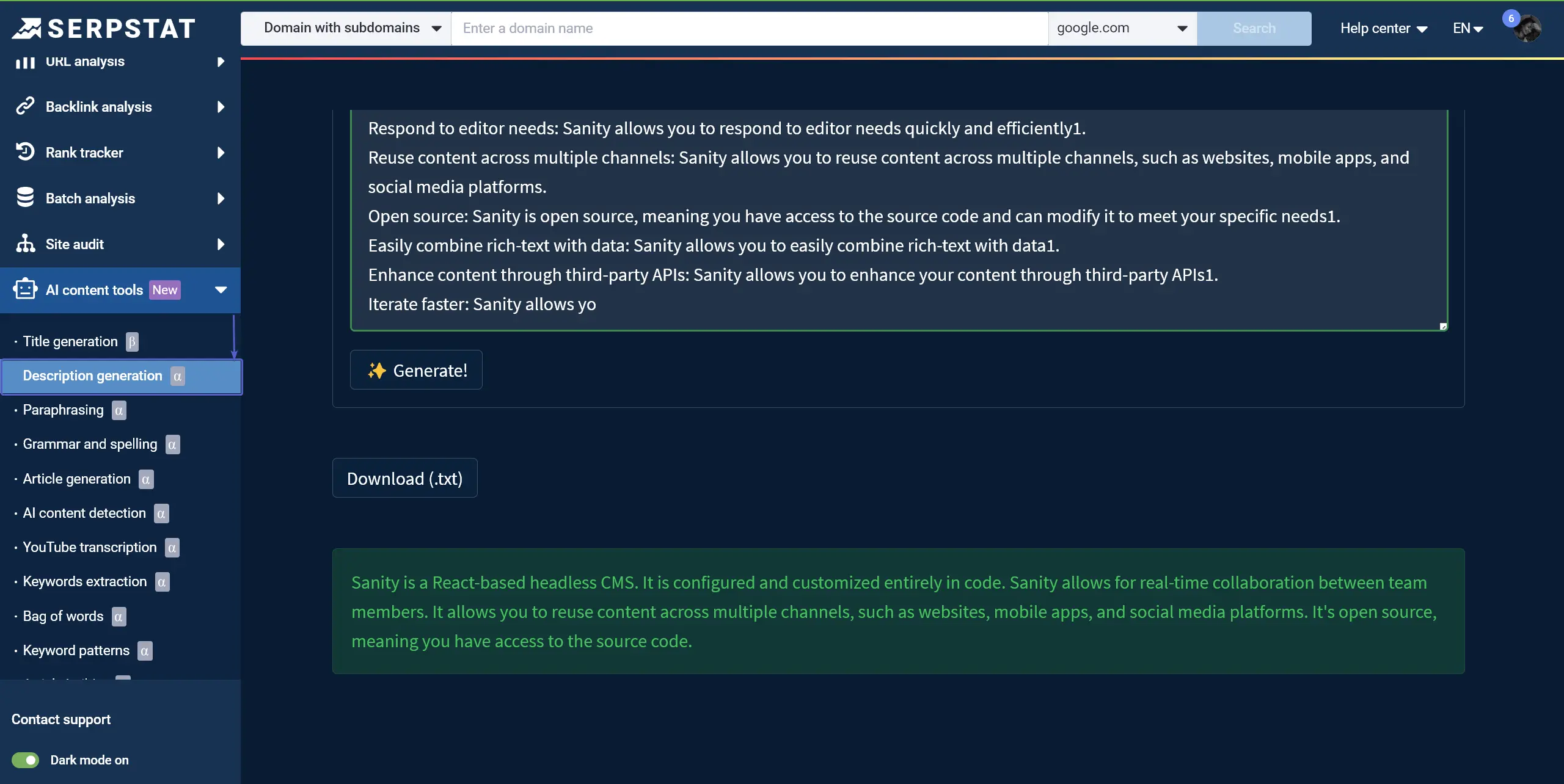Open YouTube transcription tool
Screen dimensions: 1564x784
[x=90, y=547]
